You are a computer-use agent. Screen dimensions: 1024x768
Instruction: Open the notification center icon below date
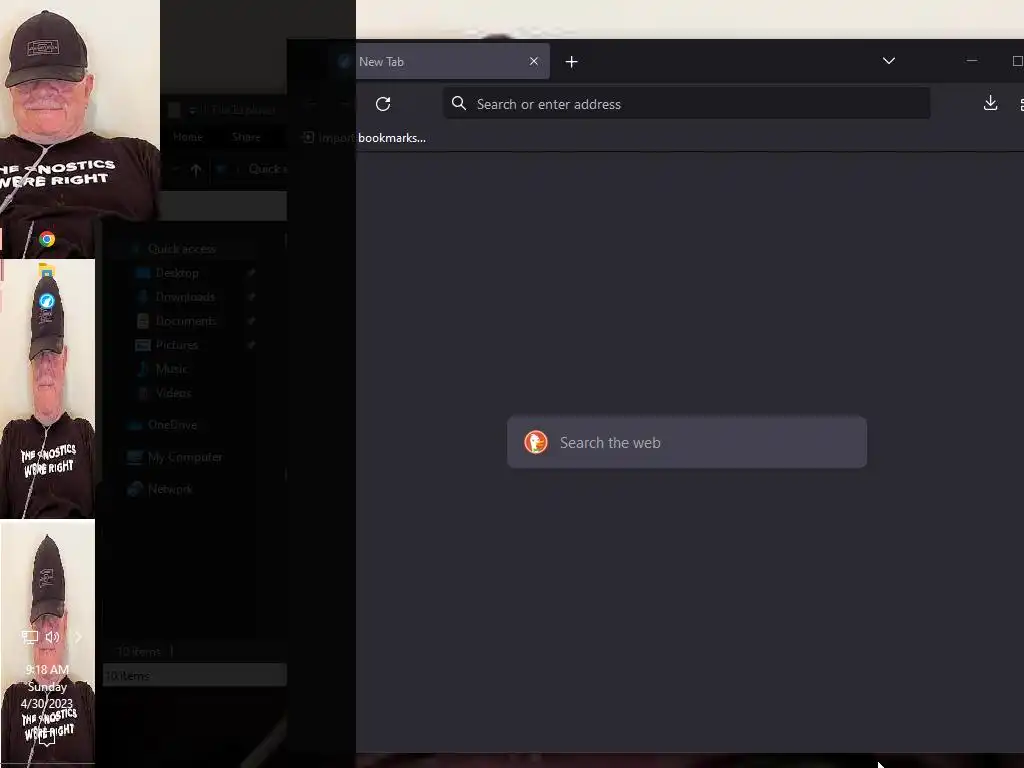point(46,737)
